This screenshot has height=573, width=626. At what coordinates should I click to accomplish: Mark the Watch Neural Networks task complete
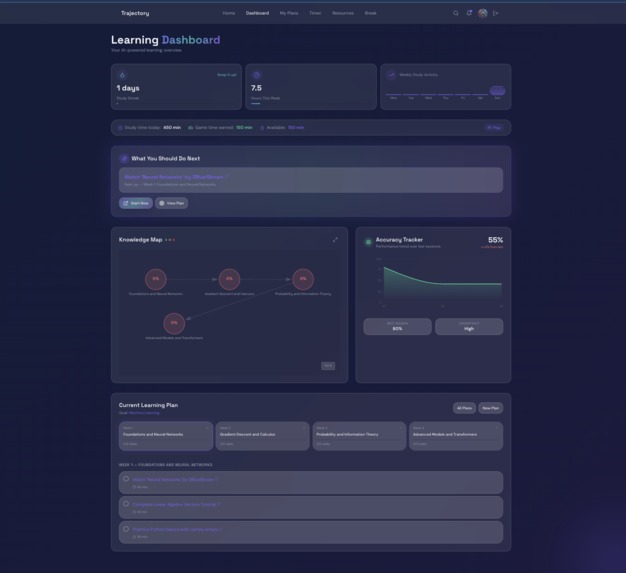pos(126,479)
